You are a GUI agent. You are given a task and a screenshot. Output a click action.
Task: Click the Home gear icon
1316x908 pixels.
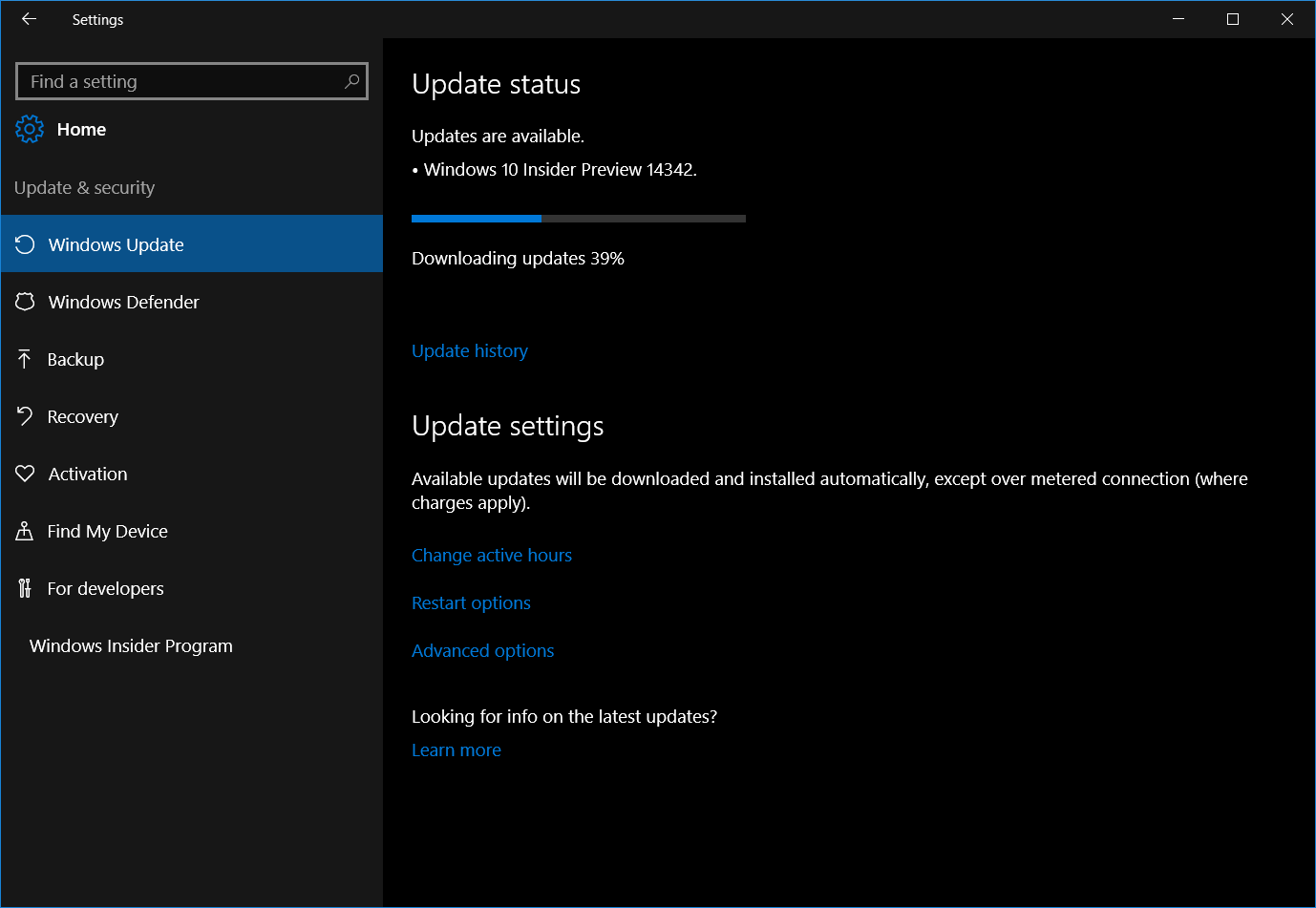[30, 129]
